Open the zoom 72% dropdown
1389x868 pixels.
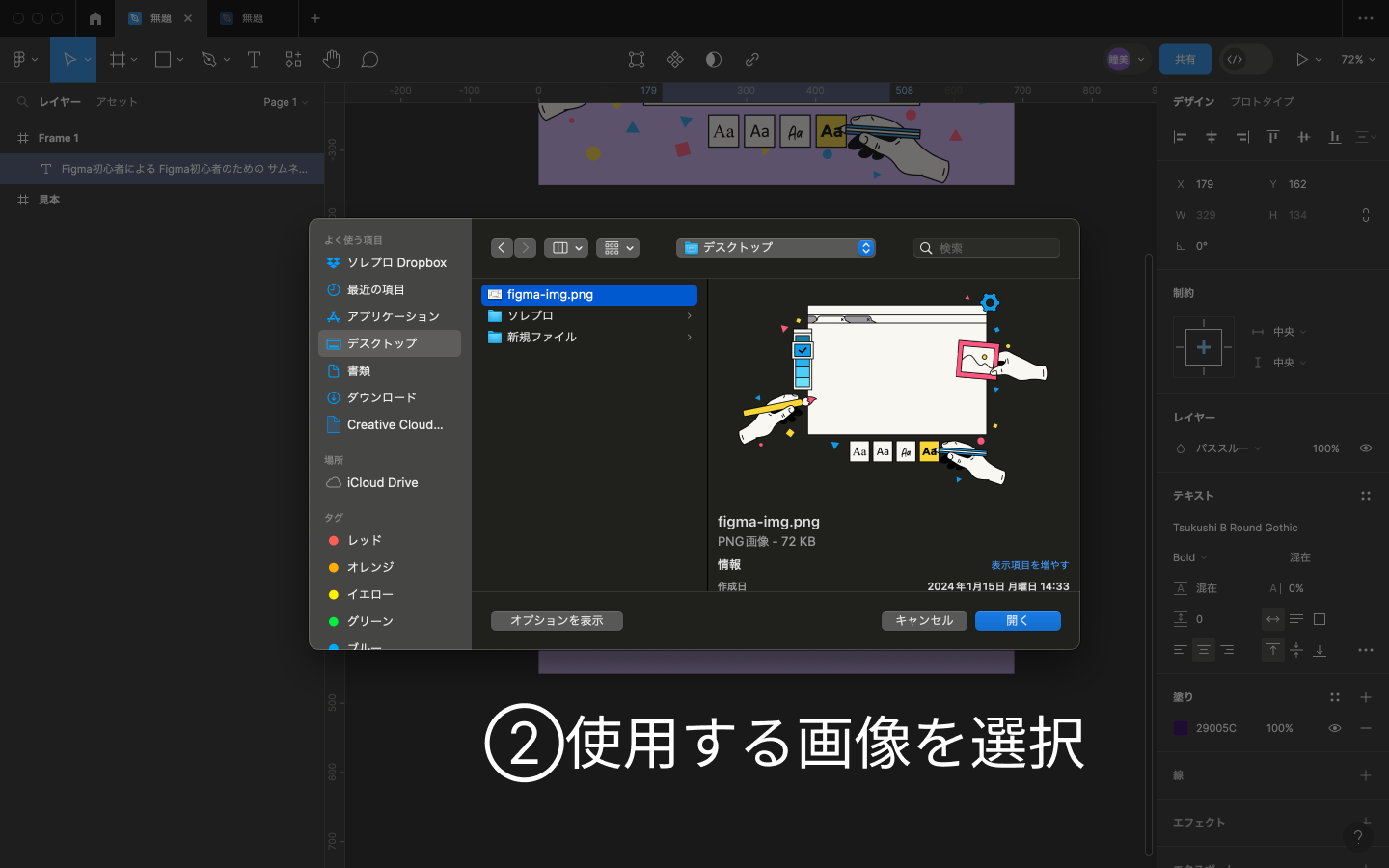1357,60
